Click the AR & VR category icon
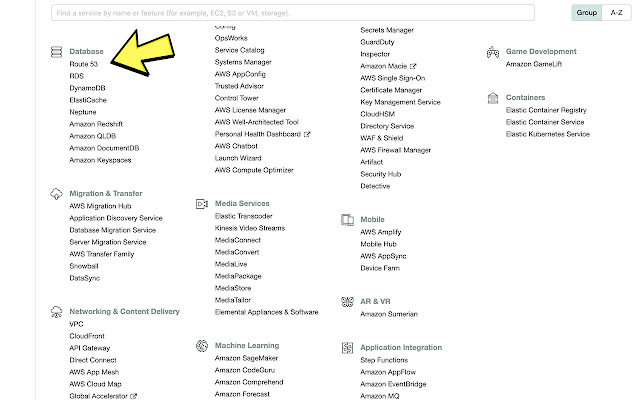This screenshot has width=640, height=400. click(x=347, y=301)
